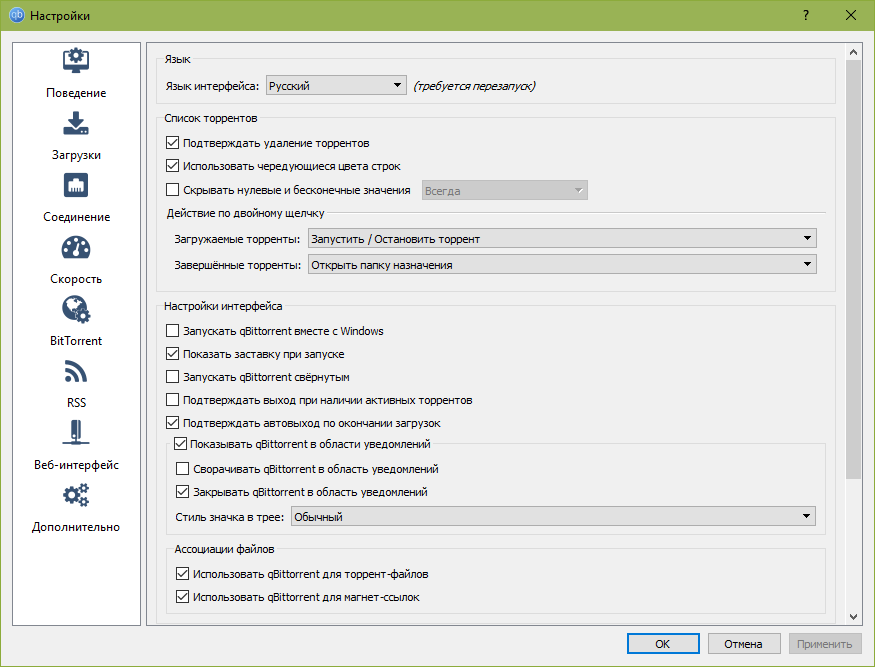Screen dimensions: 875x667
Task: Click the Ассоциации файлов group title
Action: tap(224, 549)
